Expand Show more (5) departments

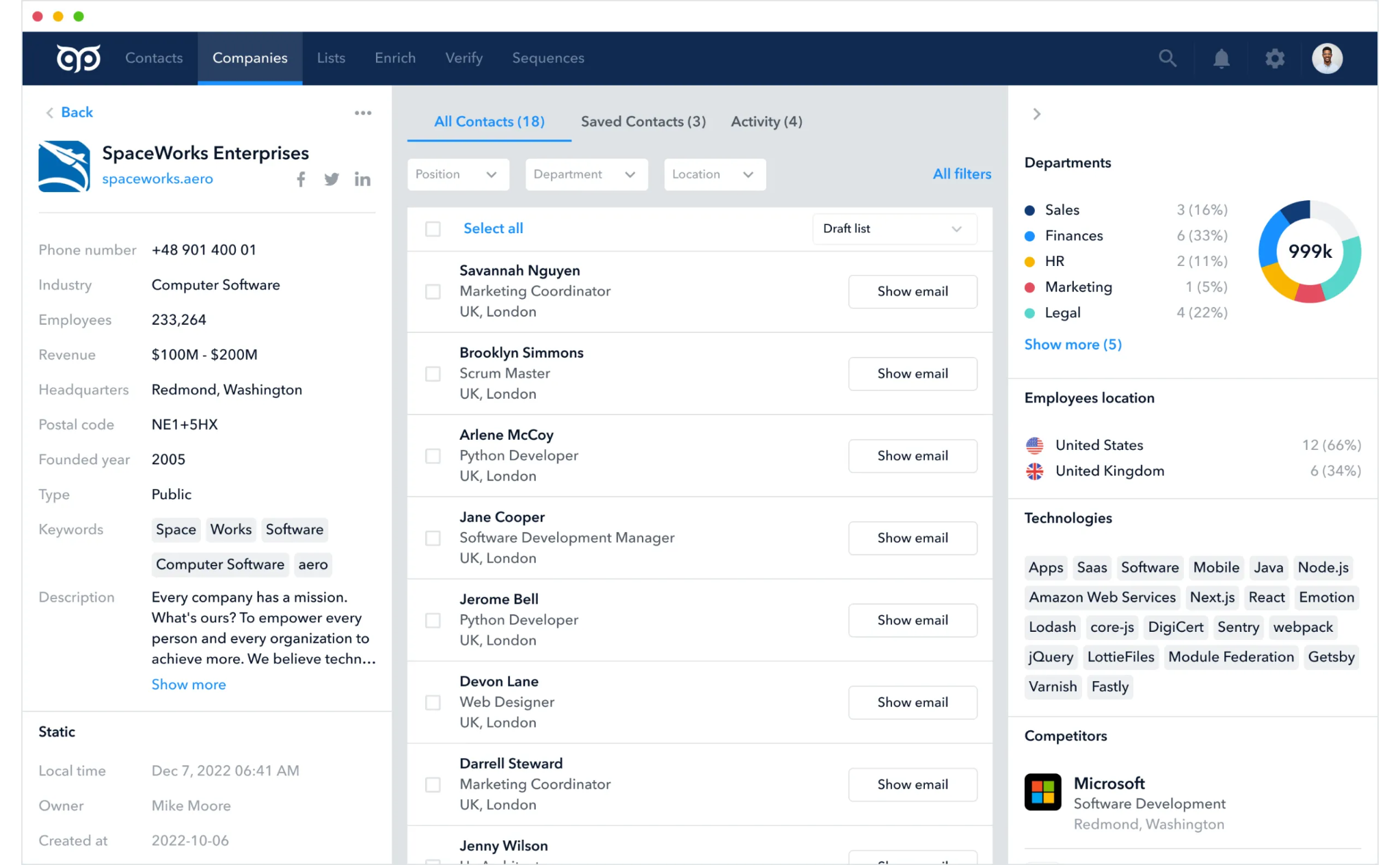1073,345
